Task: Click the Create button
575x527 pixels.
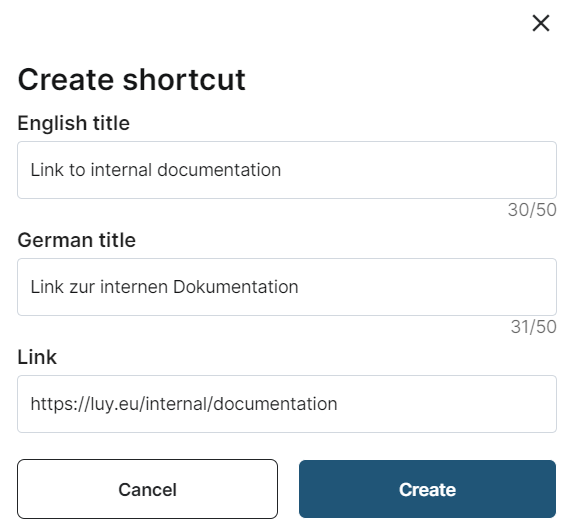Action: [427, 489]
